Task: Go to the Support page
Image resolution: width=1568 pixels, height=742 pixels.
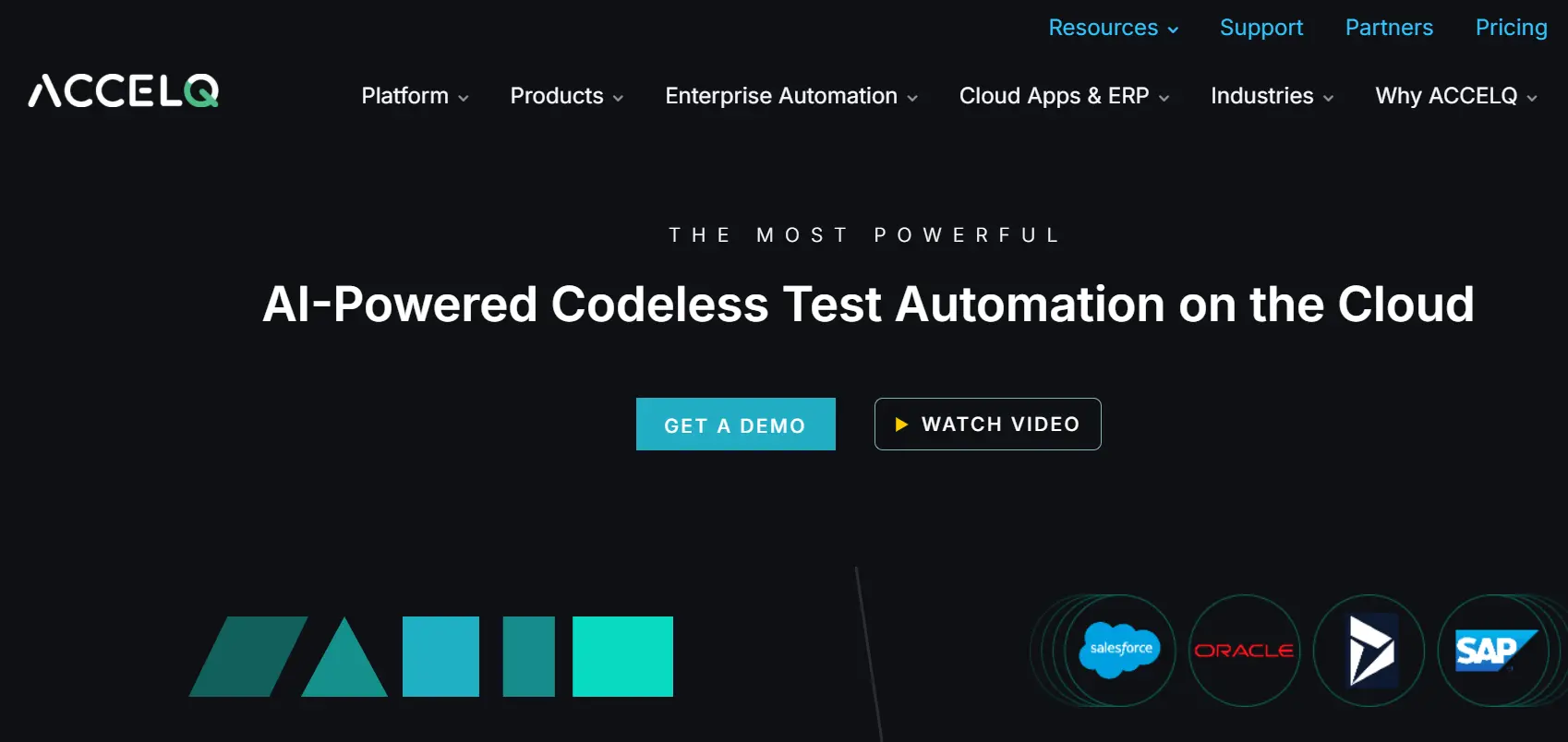Action: pos(1261,28)
